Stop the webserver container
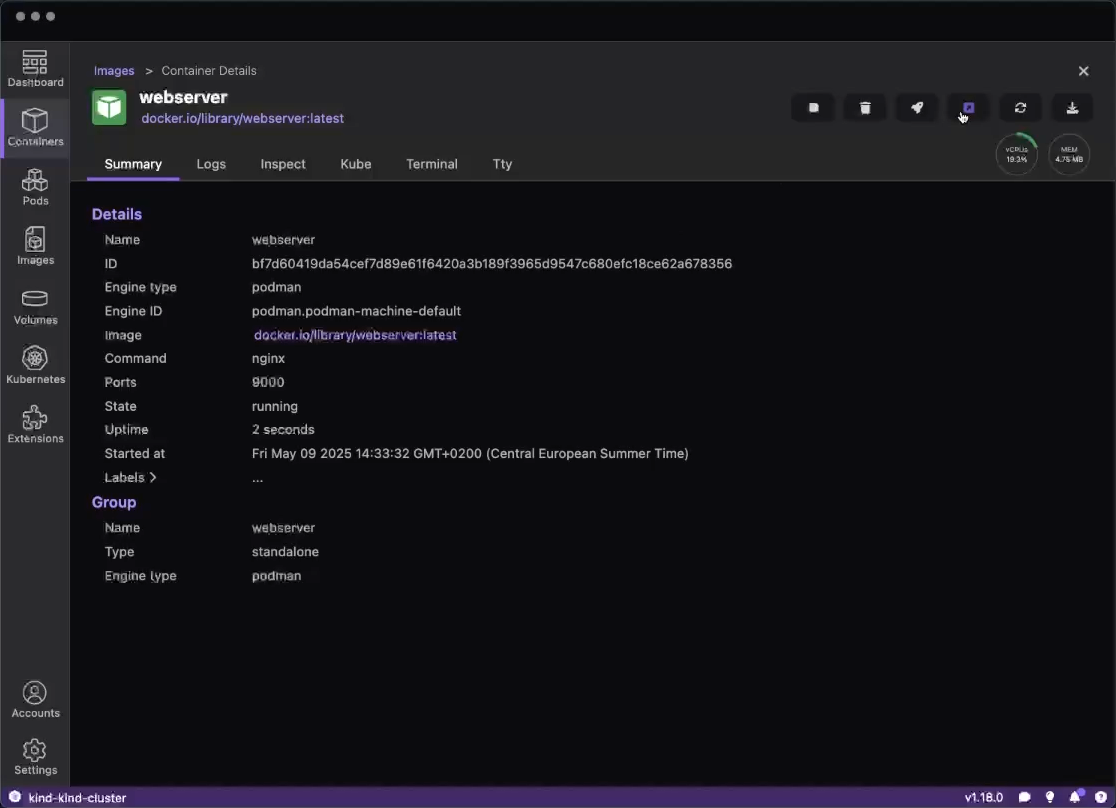 (x=814, y=108)
